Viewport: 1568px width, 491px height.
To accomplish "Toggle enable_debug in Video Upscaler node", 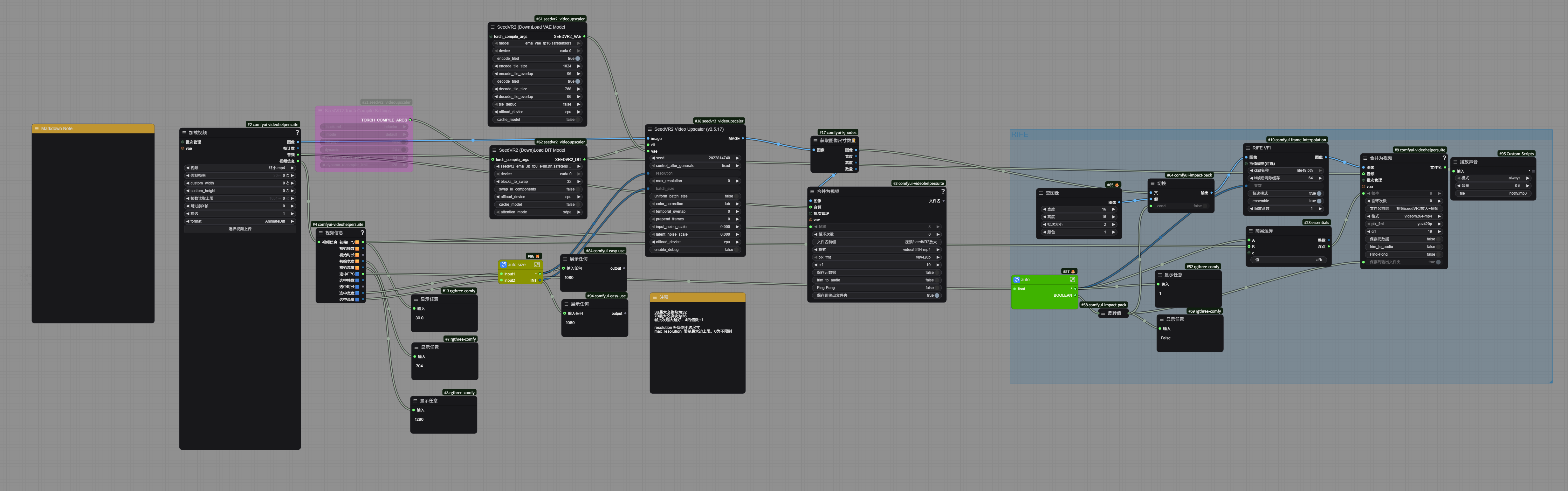I will click(x=737, y=250).
